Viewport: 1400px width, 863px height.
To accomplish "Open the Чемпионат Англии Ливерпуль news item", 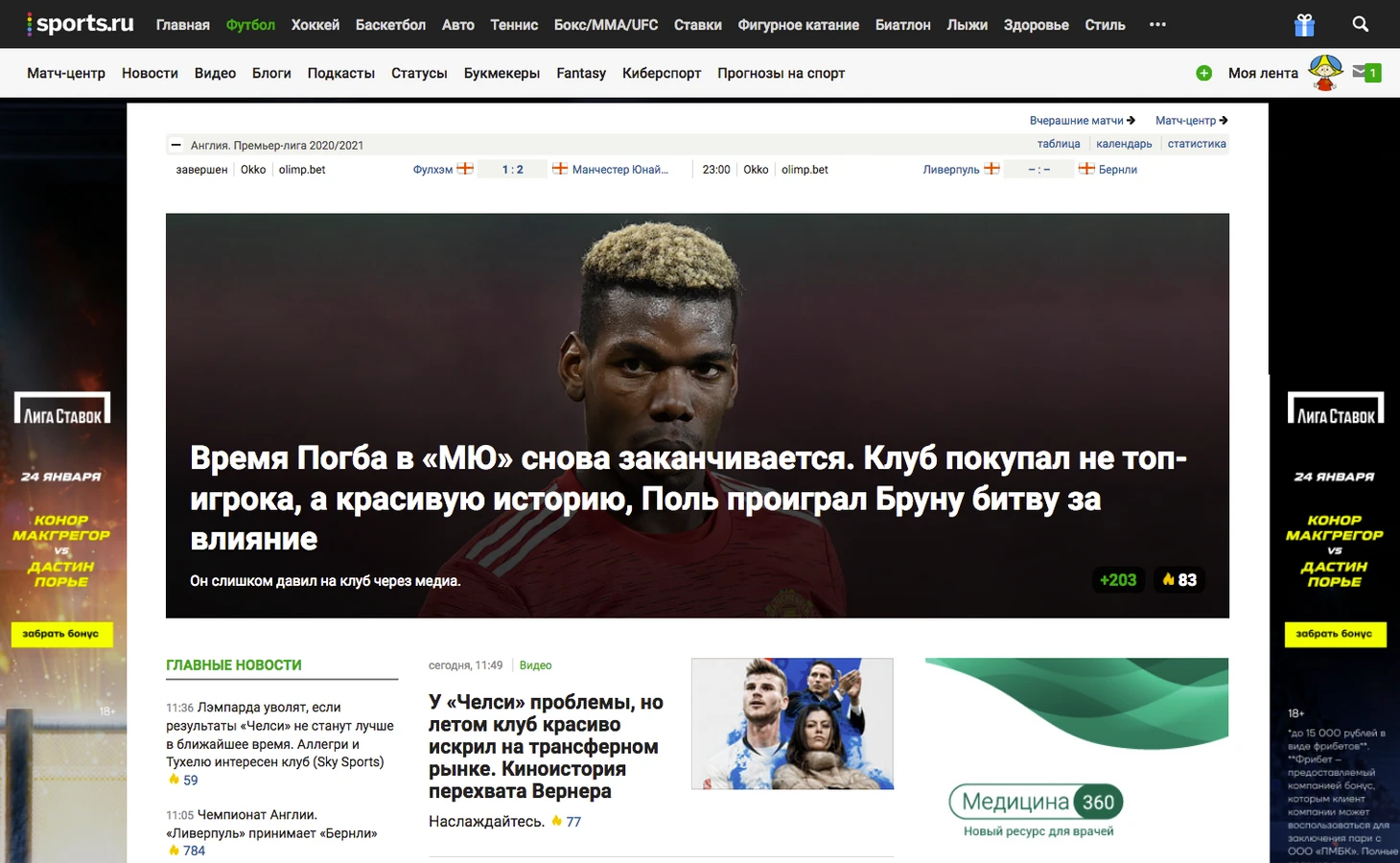I will tap(272, 824).
